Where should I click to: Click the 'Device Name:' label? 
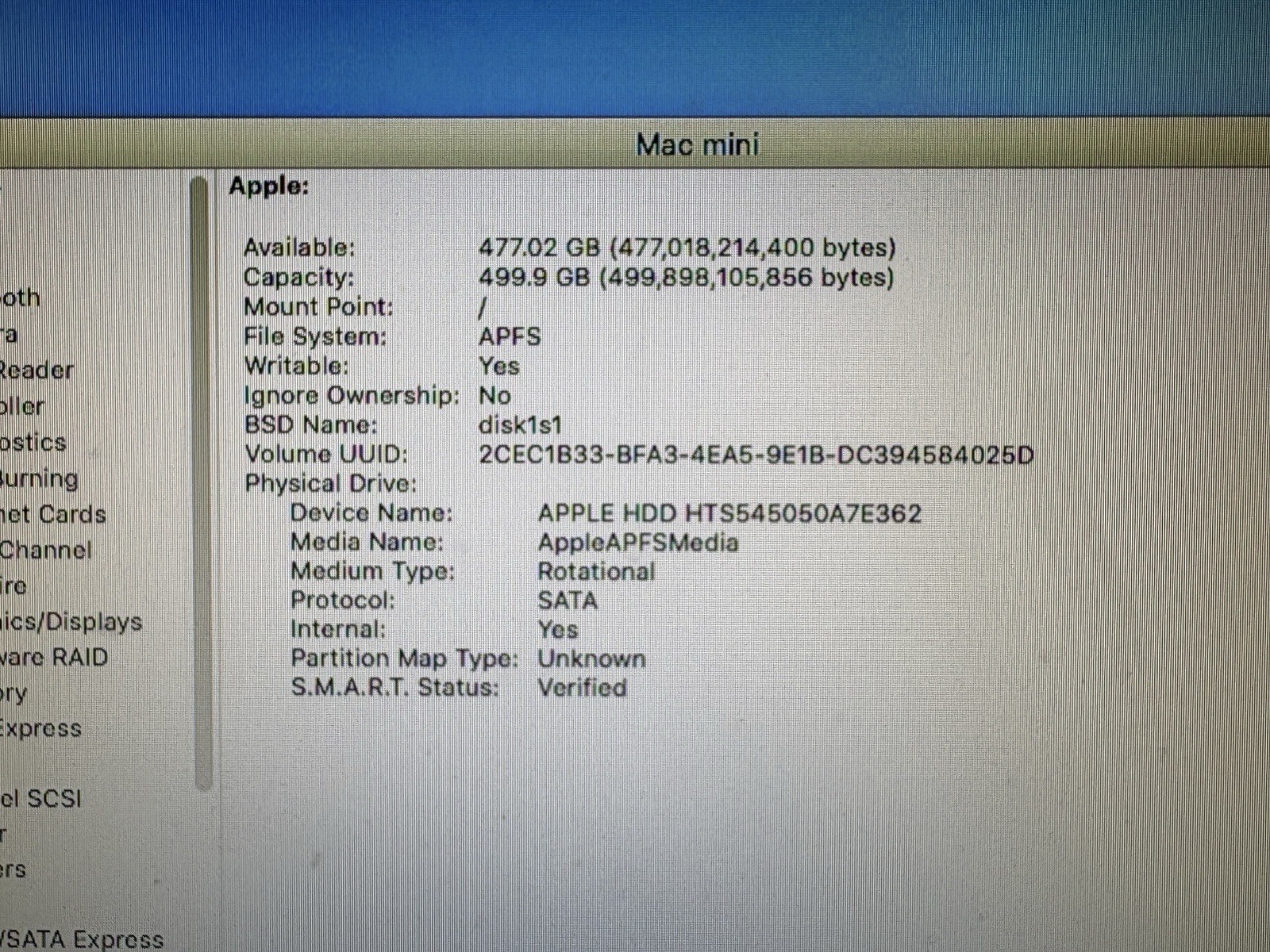(371, 513)
